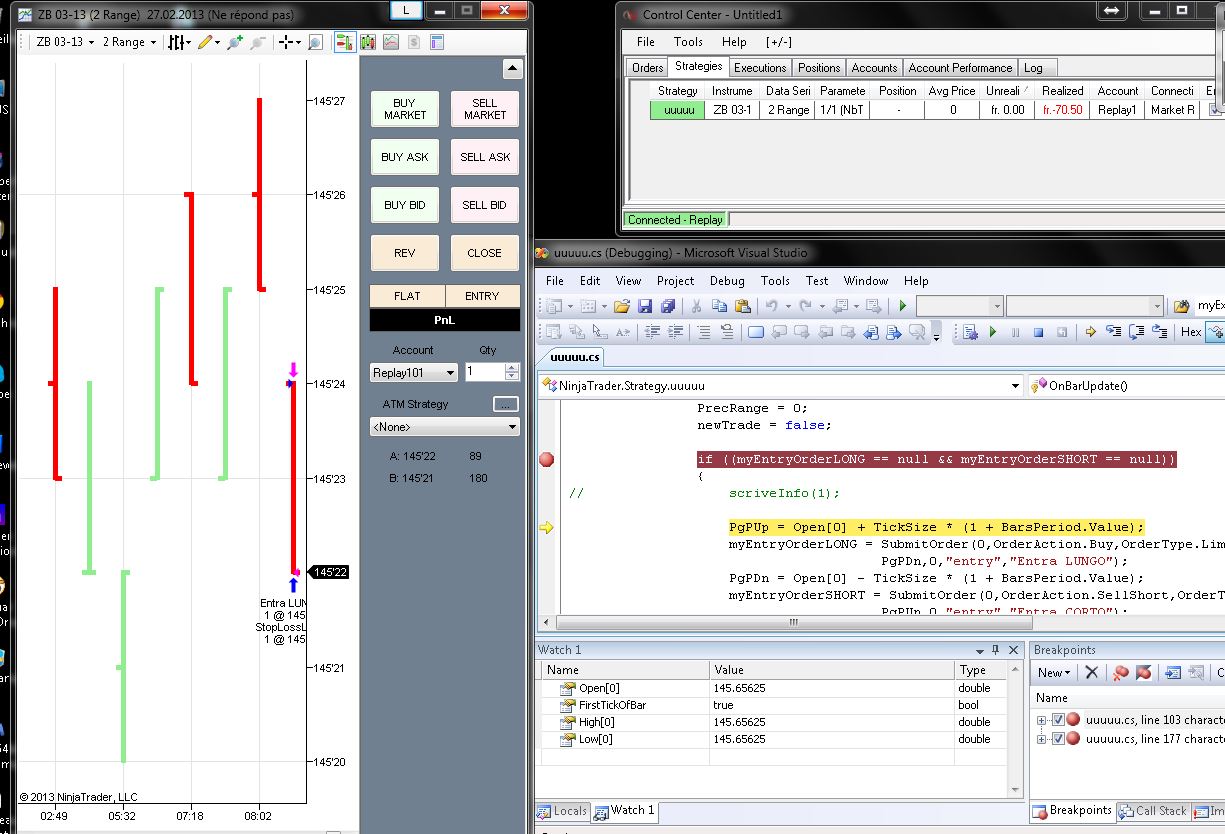Open the chart properties icon

click(436, 42)
